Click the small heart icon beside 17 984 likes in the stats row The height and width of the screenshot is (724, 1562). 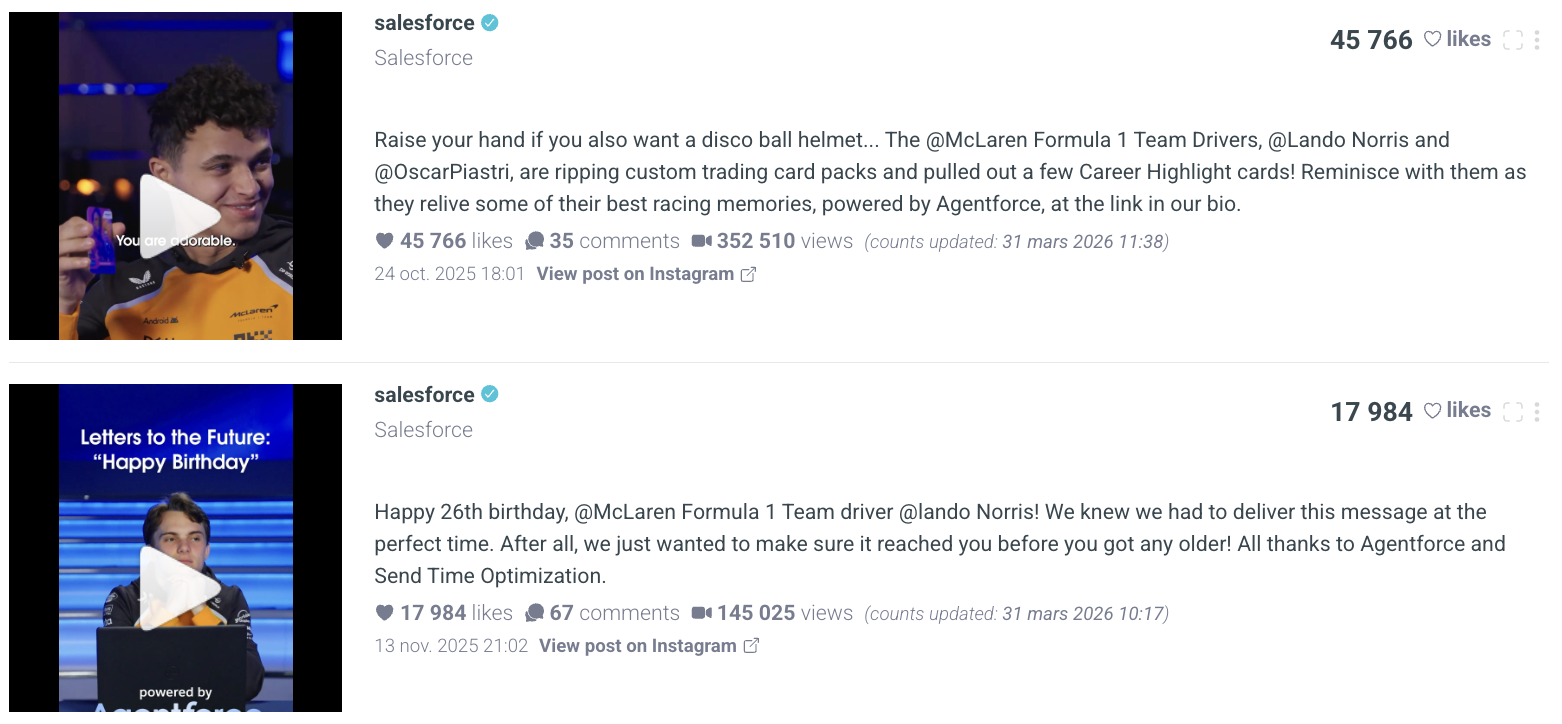coord(385,613)
